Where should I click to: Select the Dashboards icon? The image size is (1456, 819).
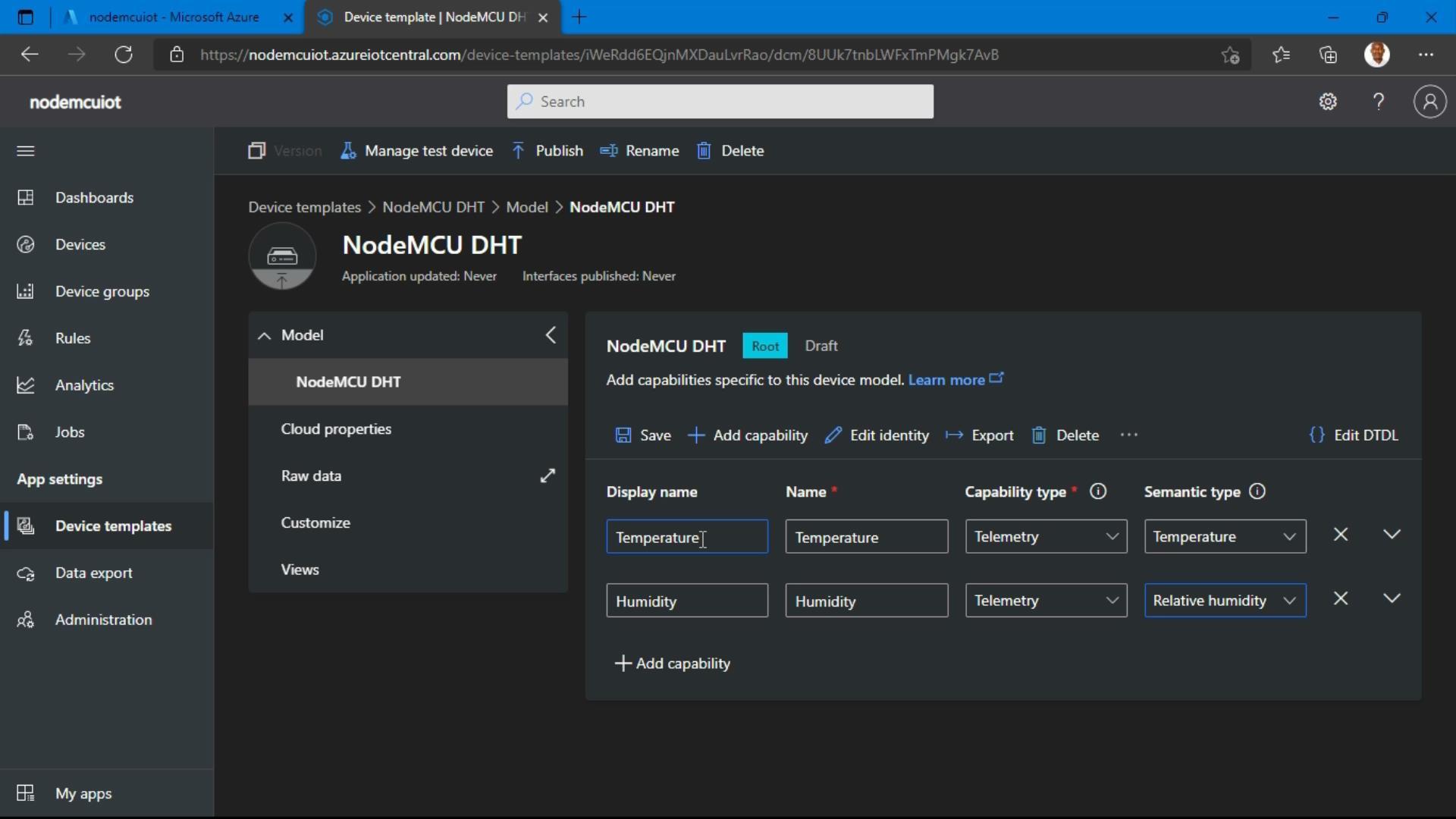25,197
